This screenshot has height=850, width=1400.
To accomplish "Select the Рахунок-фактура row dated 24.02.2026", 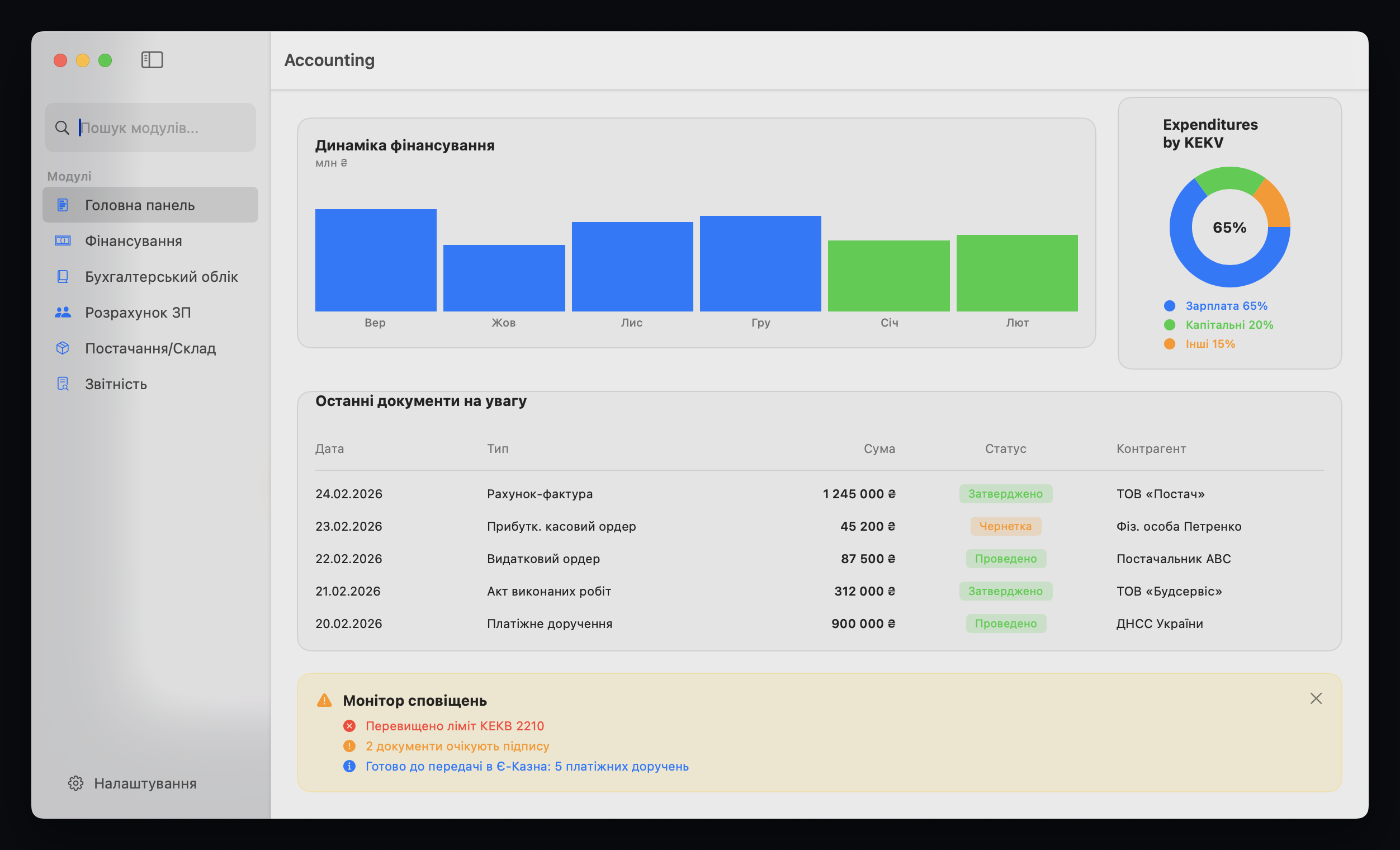I will [539, 494].
